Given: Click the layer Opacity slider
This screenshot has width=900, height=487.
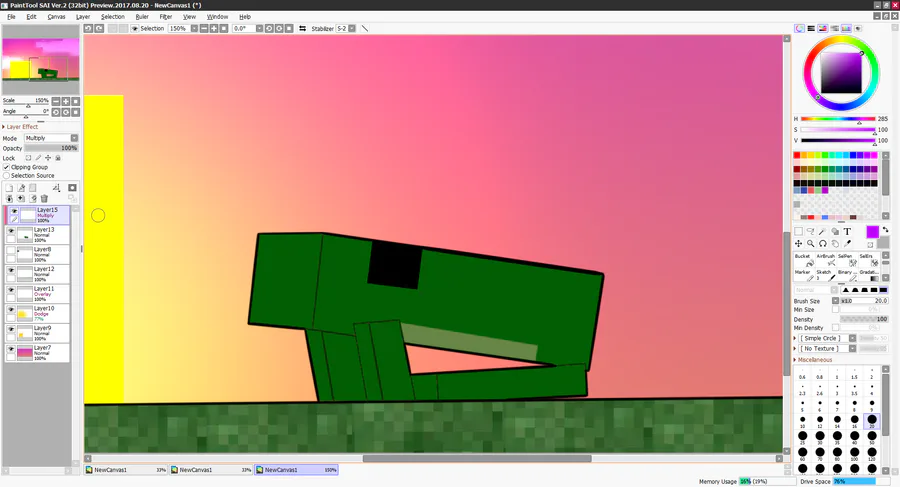Looking at the screenshot, I should coord(51,148).
